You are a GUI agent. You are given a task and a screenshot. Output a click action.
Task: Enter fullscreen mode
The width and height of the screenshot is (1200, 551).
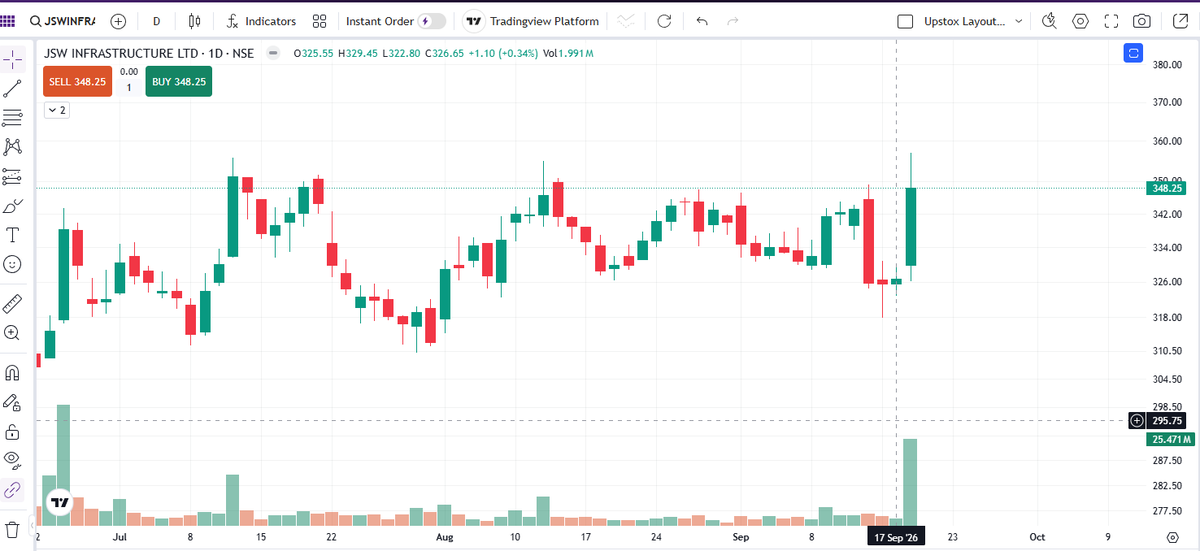pyautogui.click(x=1111, y=21)
